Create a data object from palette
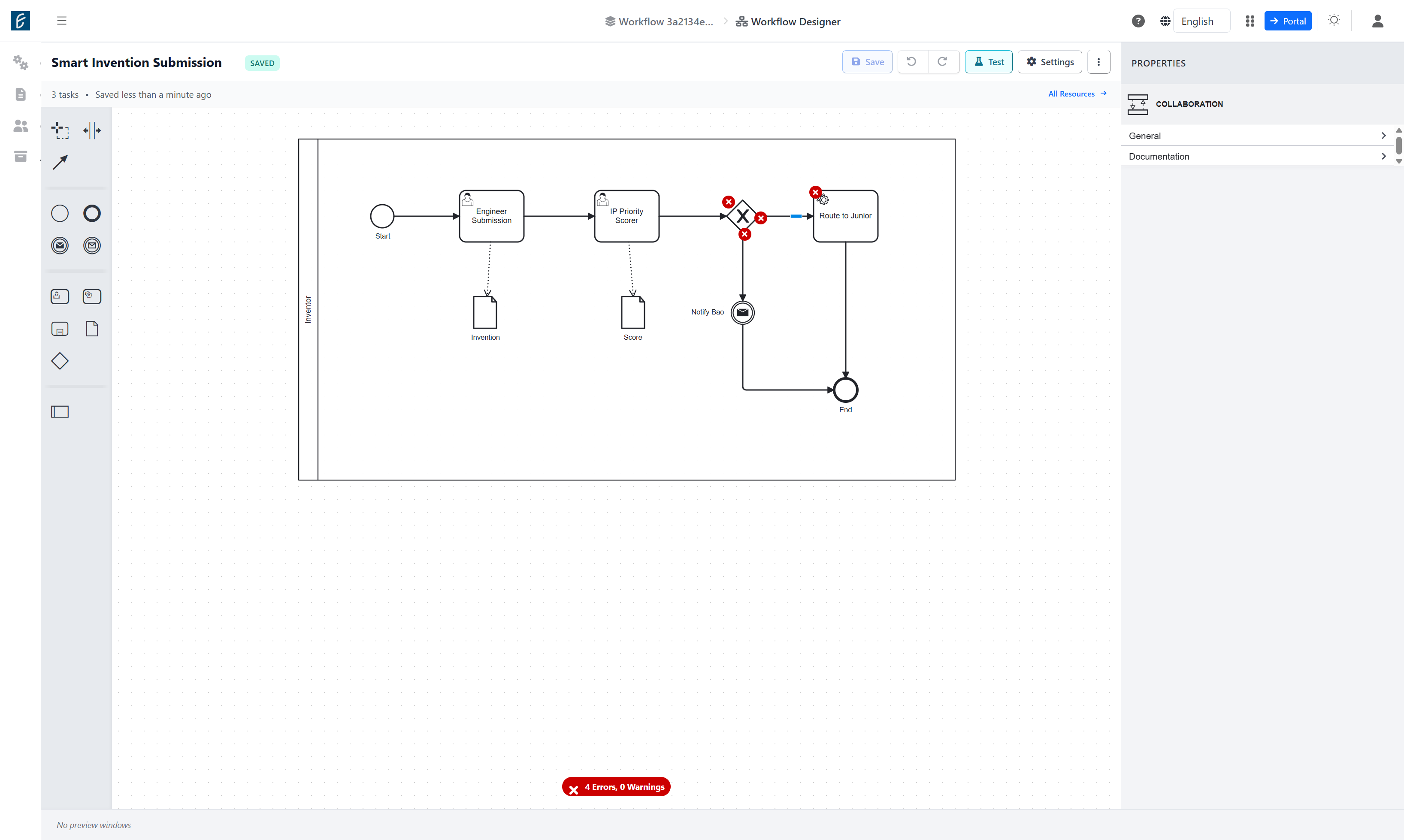The width and height of the screenshot is (1404, 840). (x=92, y=329)
